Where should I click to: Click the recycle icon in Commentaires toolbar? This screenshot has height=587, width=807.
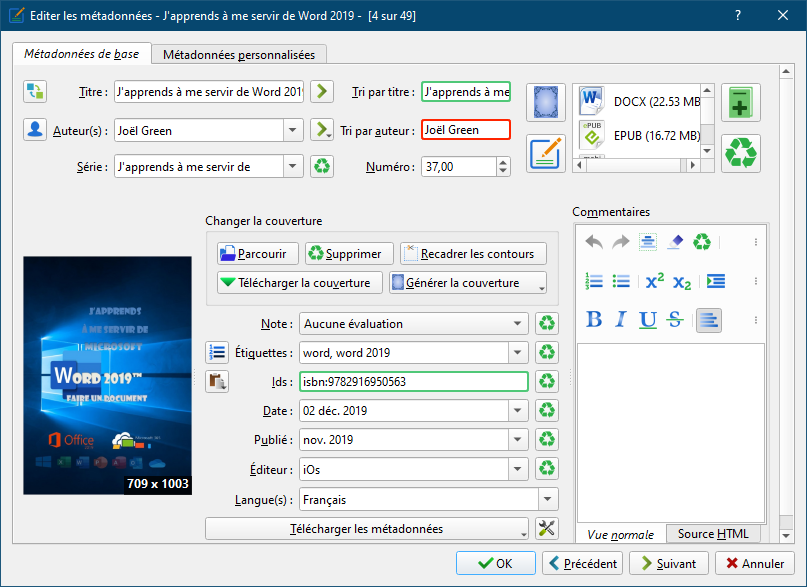coord(701,242)
